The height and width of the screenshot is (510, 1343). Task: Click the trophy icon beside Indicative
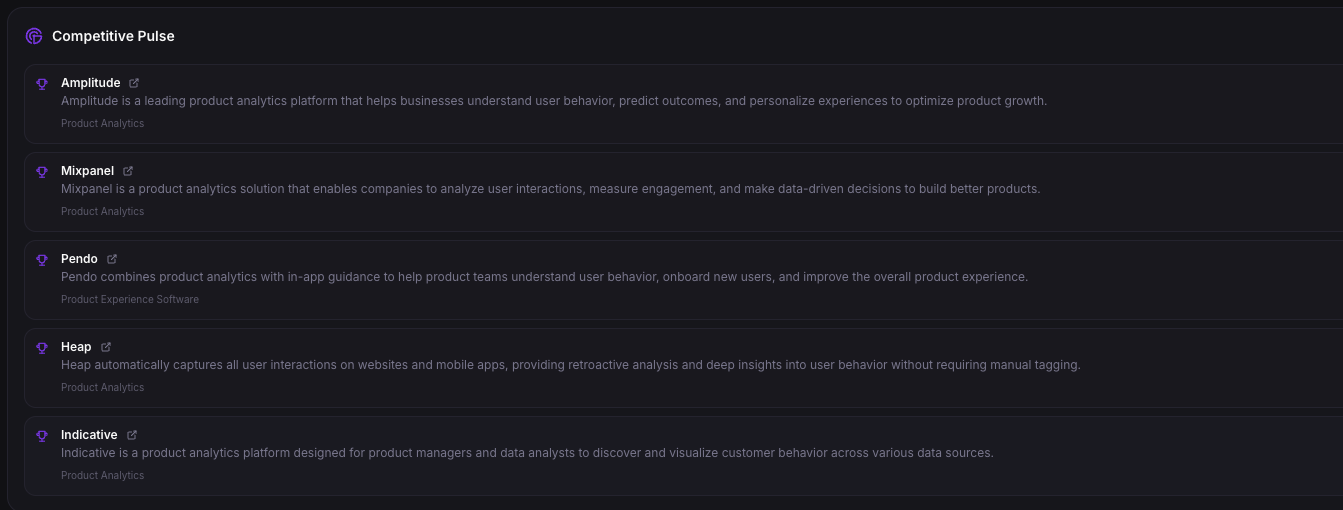click(42, 436)
